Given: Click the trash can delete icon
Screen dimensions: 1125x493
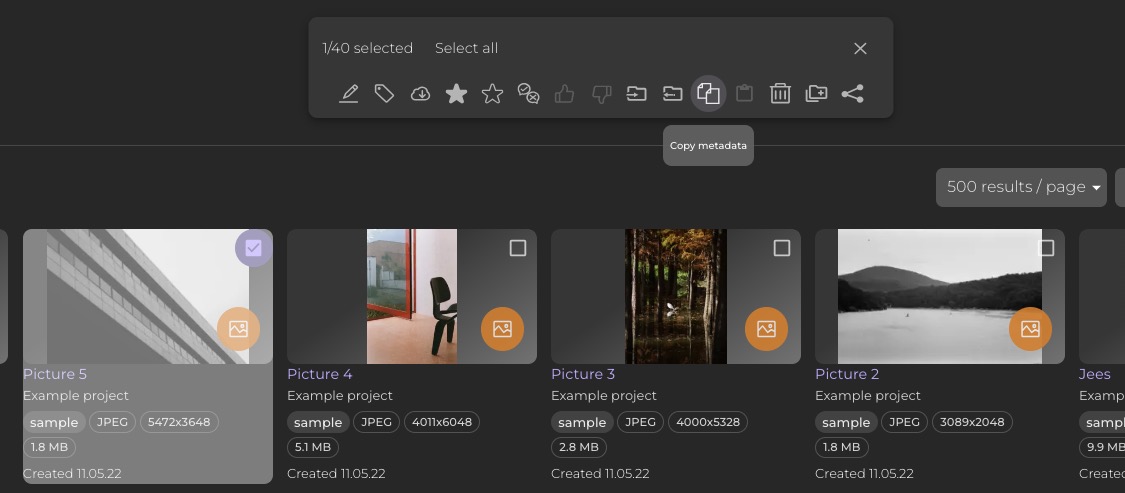Looking at the screenshot, I should coord(780,94).
